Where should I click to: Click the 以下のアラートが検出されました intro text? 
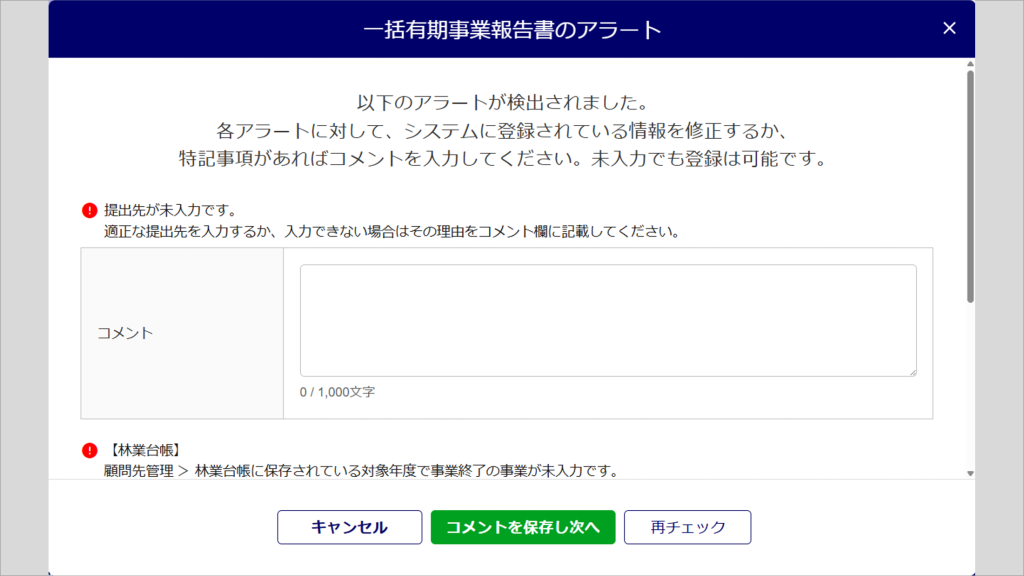tap(503, 103)
